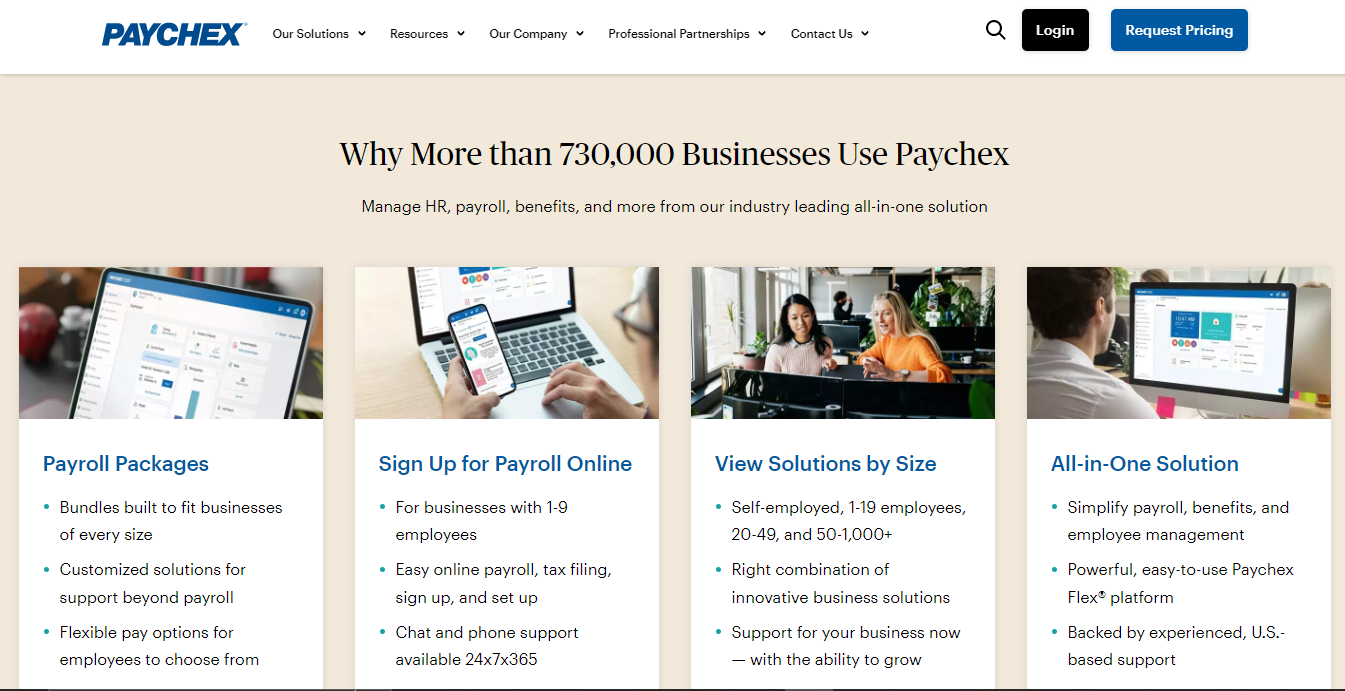The image size is (1345, 691).
Task: Click the Payroll Packages tablet image
Action: (171, 343)
